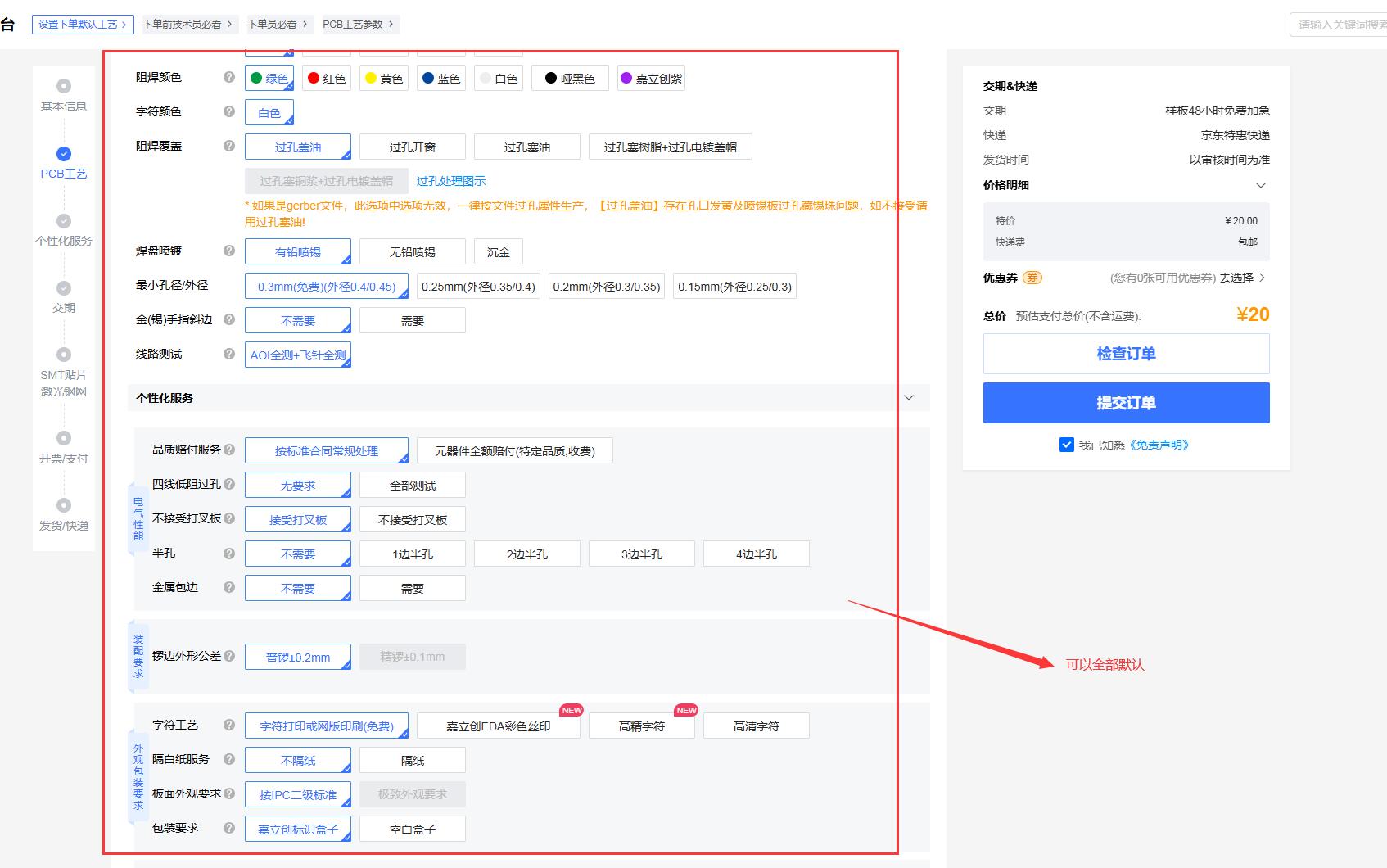This screenshot has height=868, width=1387.
Task: Choose 嘉立创紫 purple solder mask color
Action: [651, 79]
